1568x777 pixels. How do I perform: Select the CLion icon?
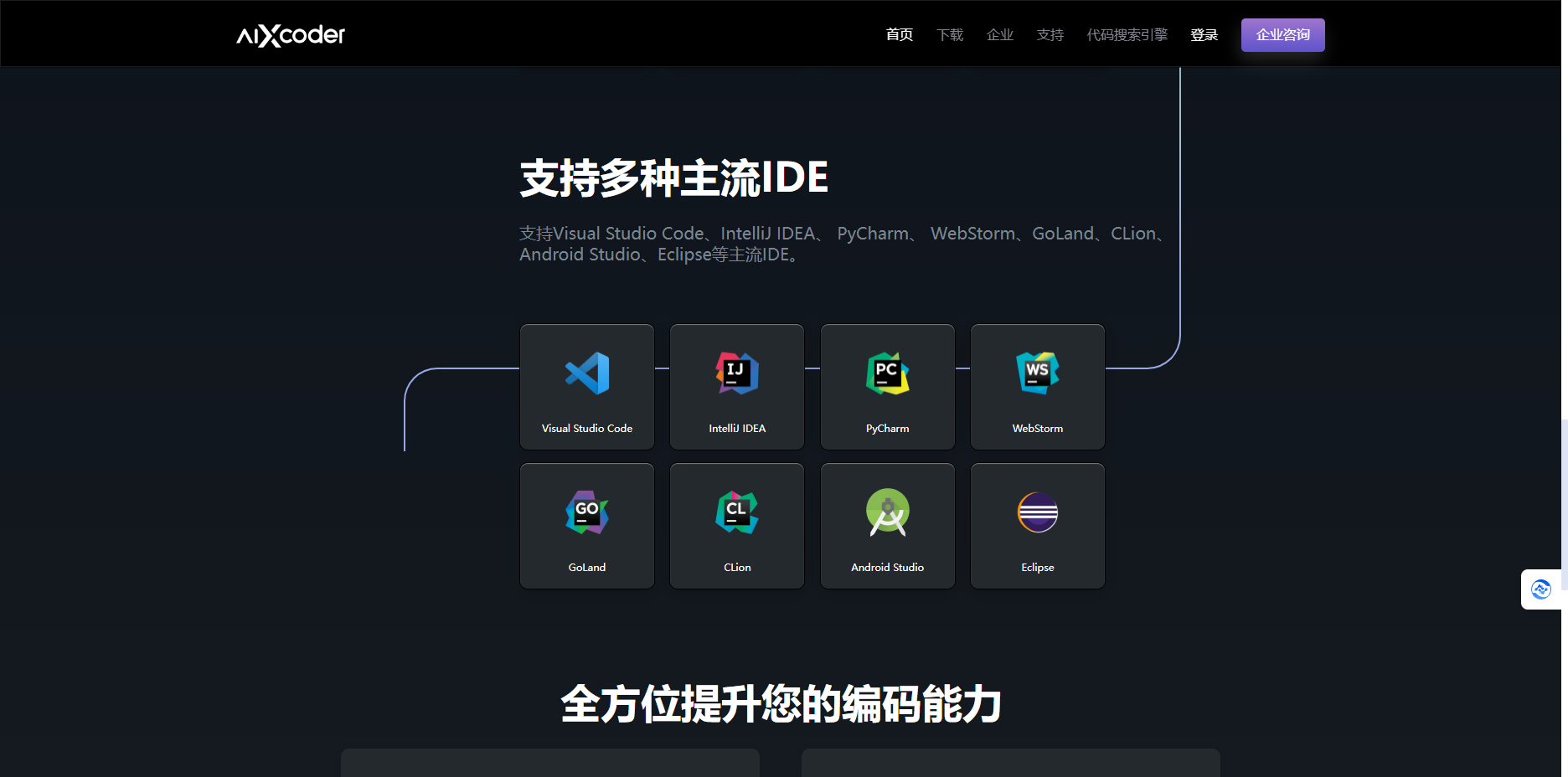(736, 512)
